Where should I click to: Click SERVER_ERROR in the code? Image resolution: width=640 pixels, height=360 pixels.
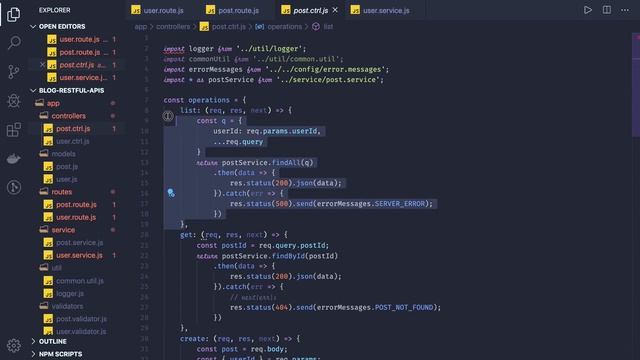(400, 204)
